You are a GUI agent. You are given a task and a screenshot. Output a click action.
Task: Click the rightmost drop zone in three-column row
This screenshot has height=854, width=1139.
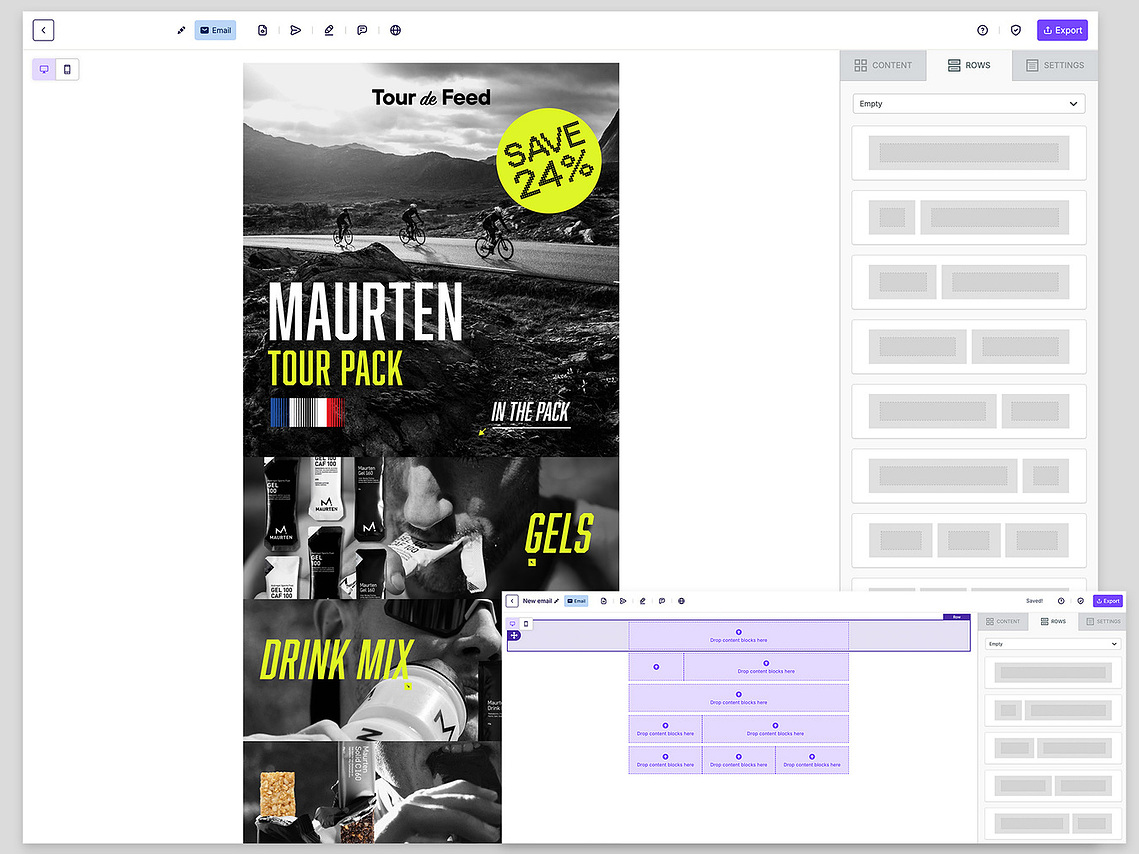click(x=812, y=760)
